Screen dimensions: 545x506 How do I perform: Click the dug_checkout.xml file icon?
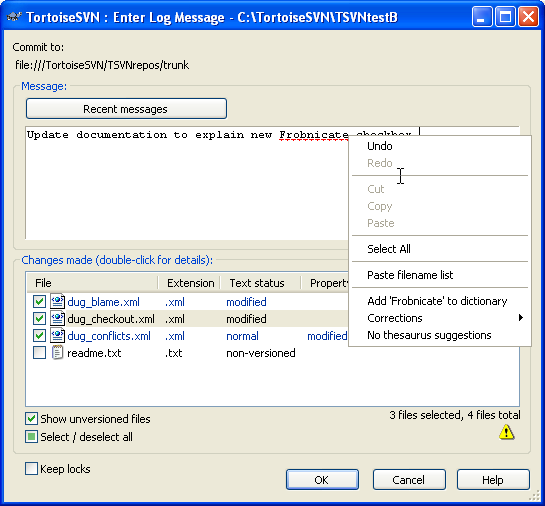coord(57,318)
